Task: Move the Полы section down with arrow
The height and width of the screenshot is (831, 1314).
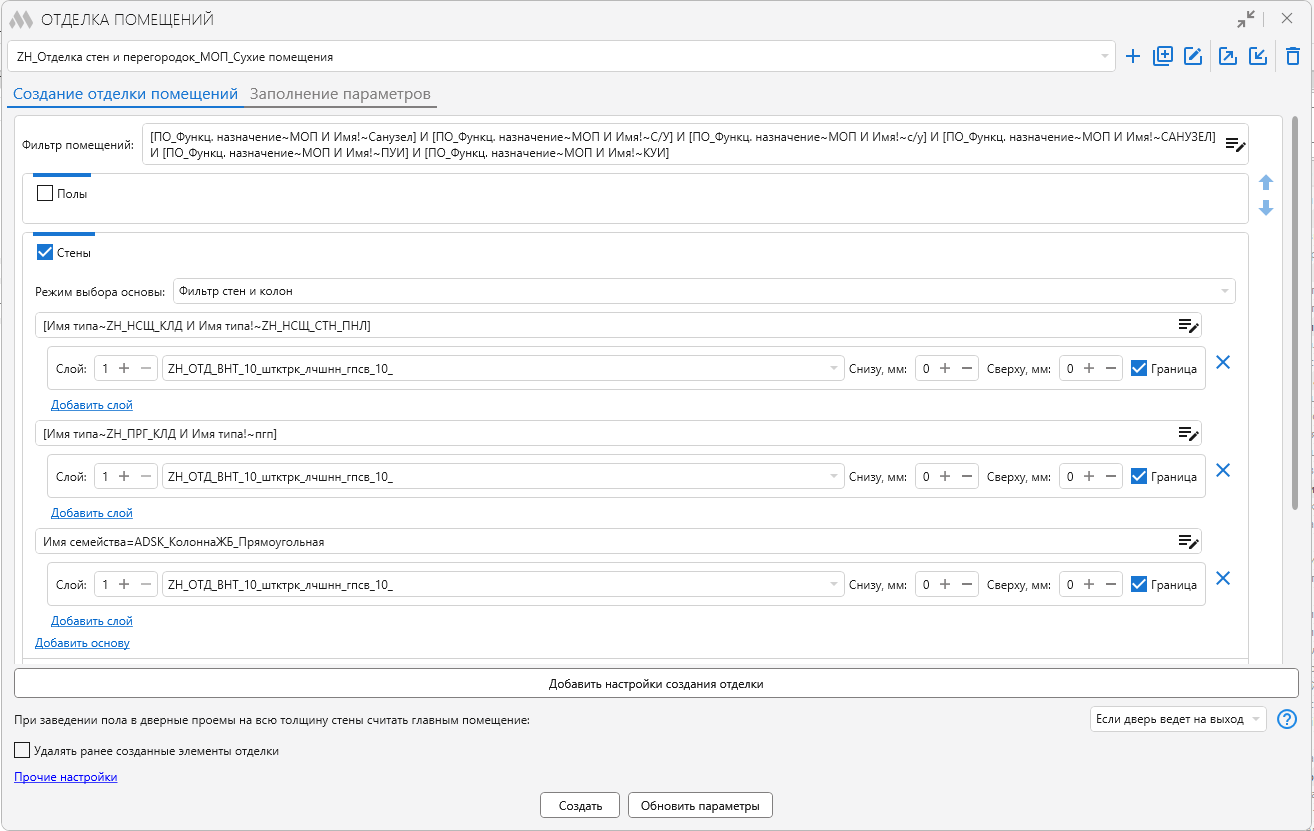Action: pyautogui.click(x=1266, y=208)
